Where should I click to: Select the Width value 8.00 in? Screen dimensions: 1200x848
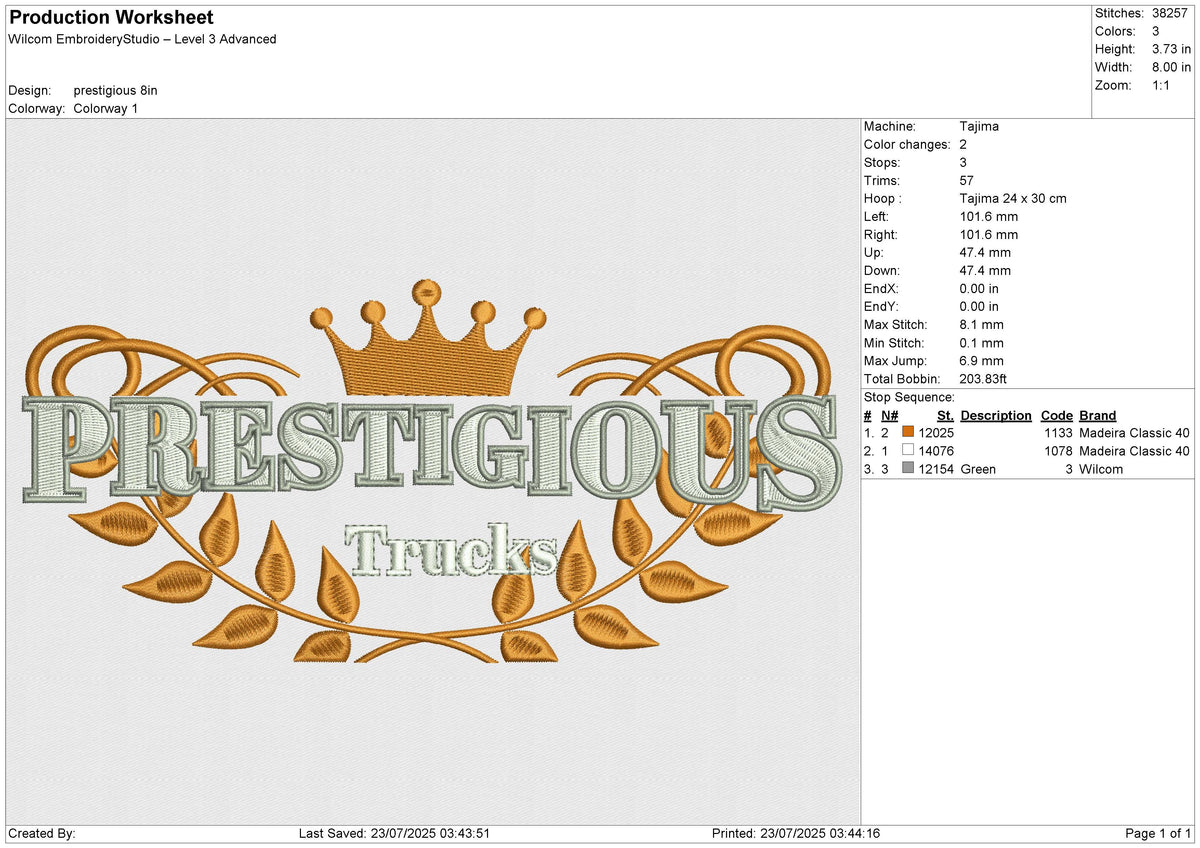tap(1171, 67)
